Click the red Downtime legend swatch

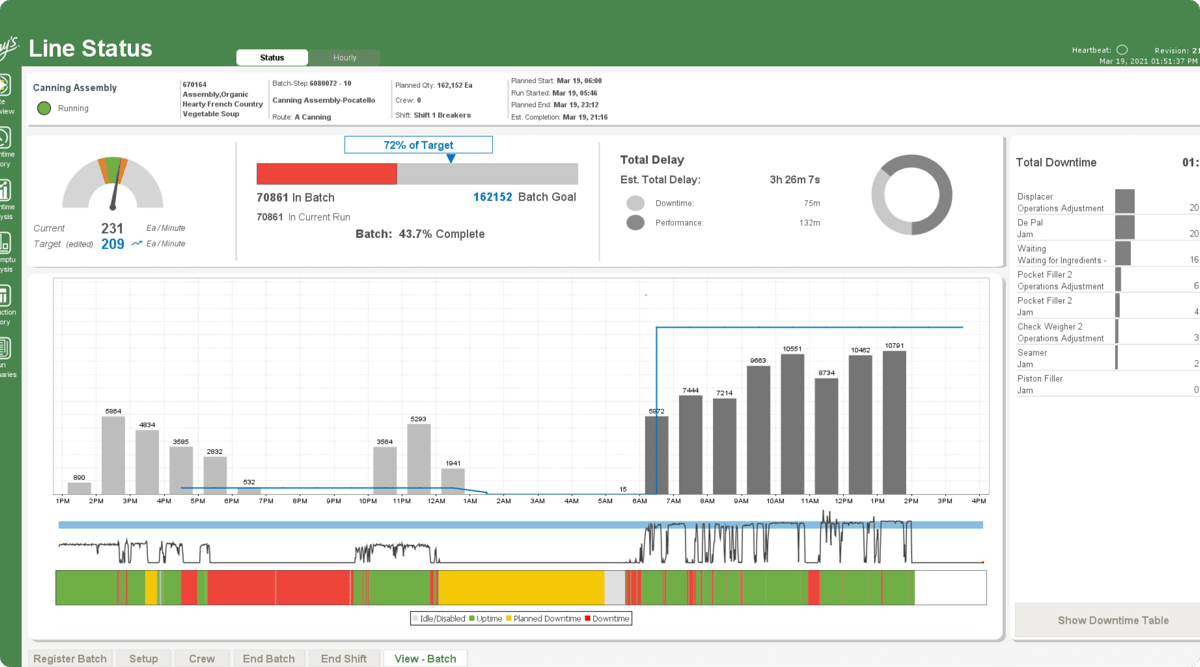click(588, 619)
